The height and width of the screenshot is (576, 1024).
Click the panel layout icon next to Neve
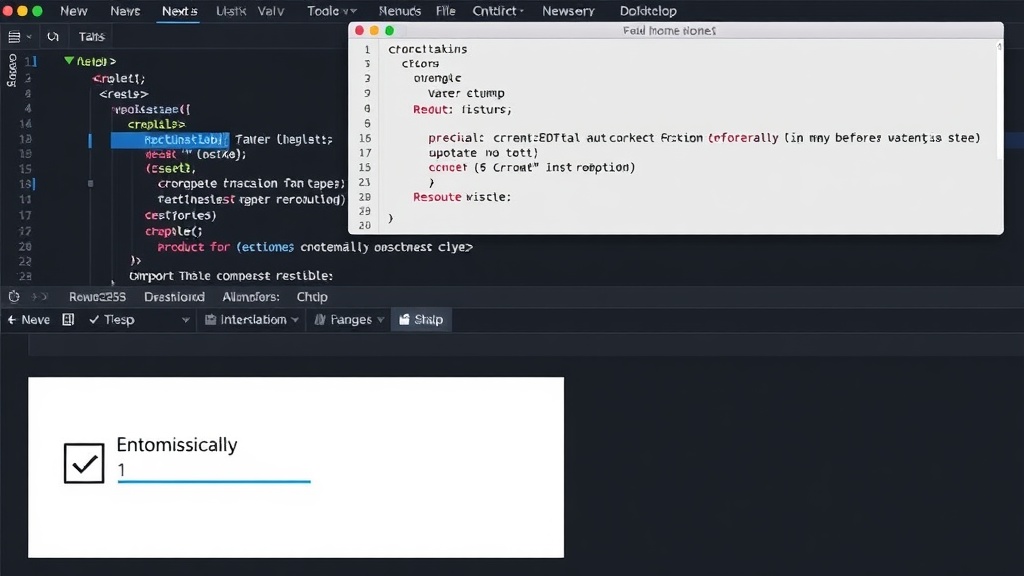click(68, 319)
